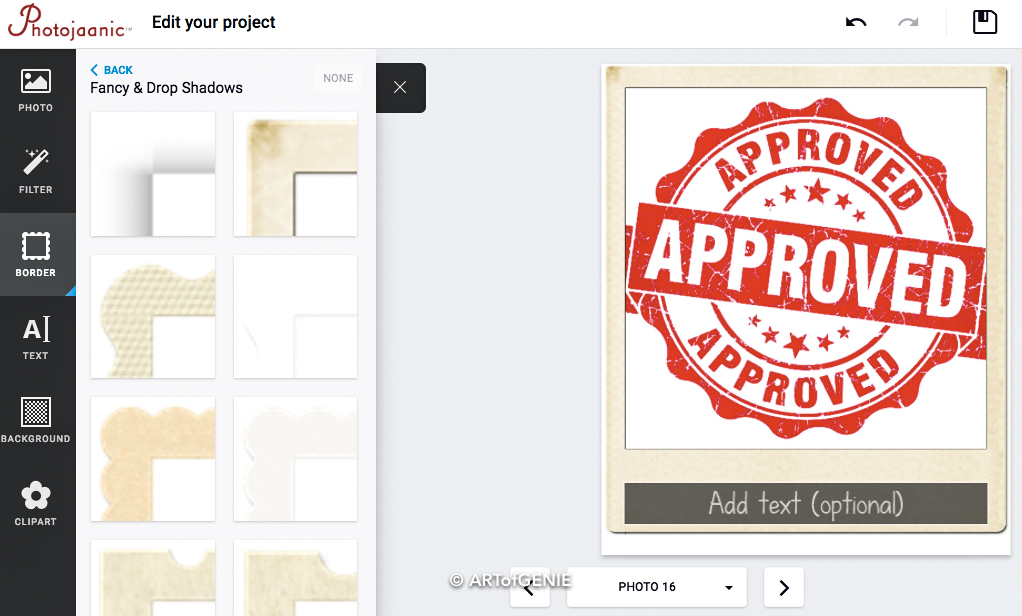Undo the last edit
Image resolution: width=1022 pixels, height=616 pixels.
856,22
